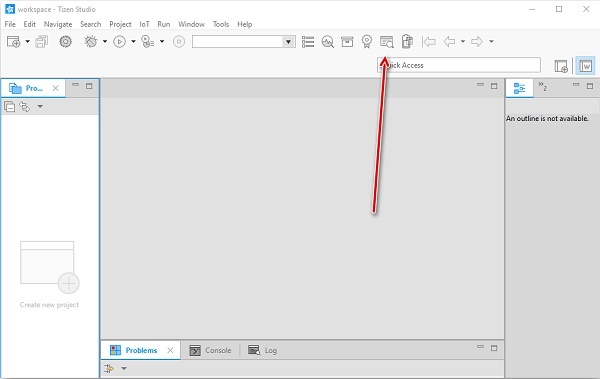Open the Edit menu
This screenshot has height=379, width=600.
(29, 24)
